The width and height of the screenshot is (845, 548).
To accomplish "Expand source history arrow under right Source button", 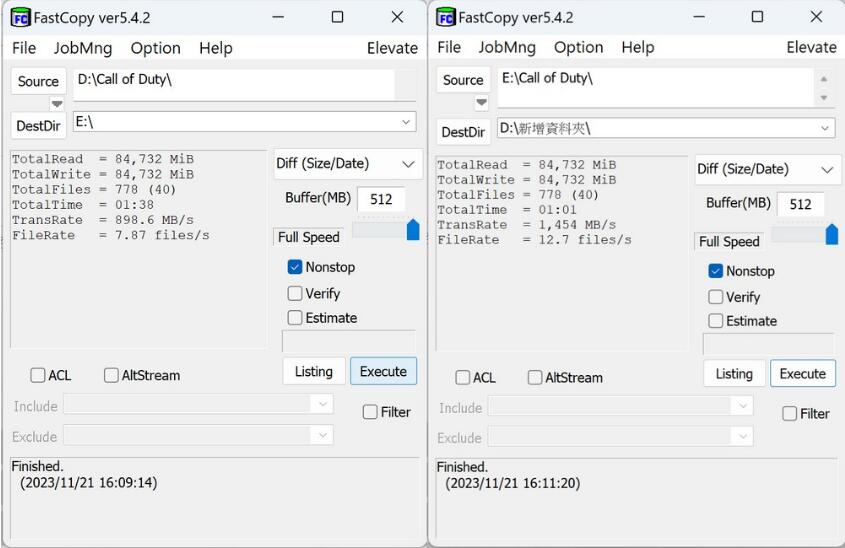I will pos(481,102).
